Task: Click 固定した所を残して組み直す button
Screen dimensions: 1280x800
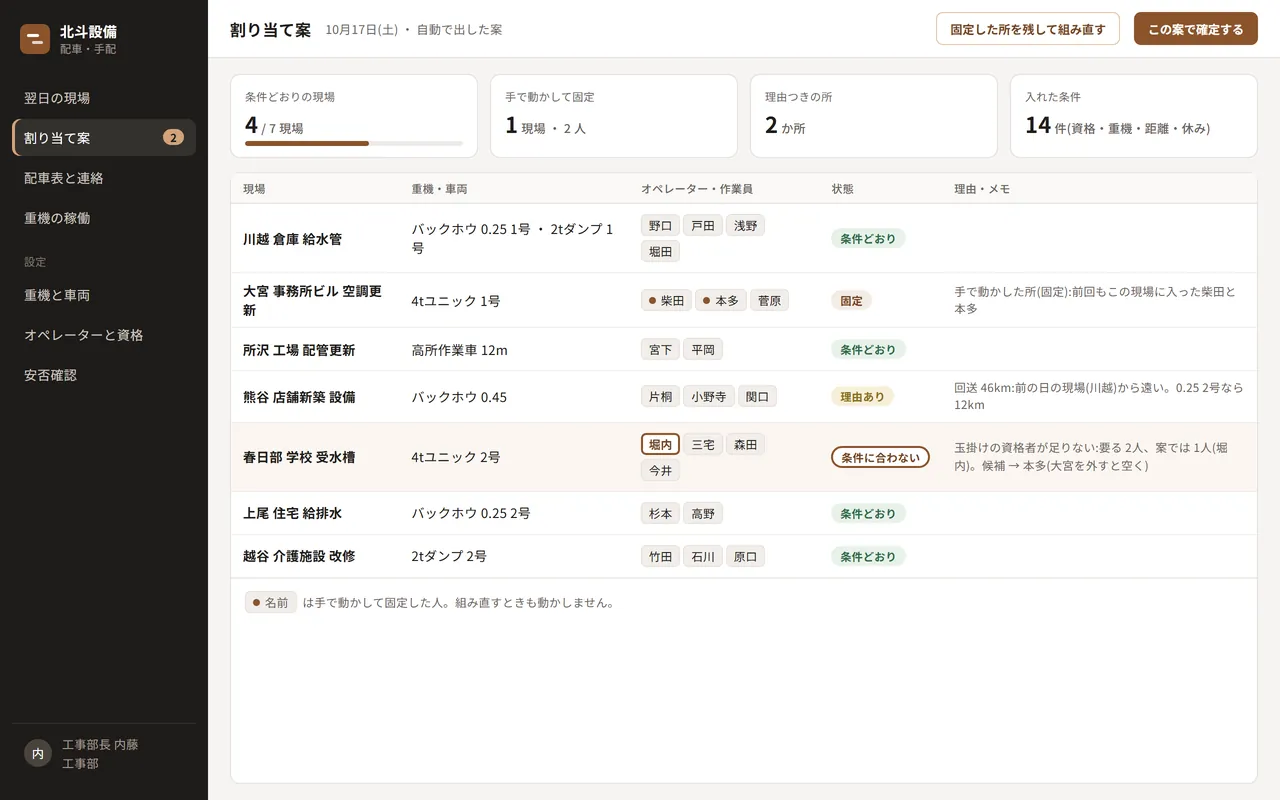Action: (x=1027, y=29)
